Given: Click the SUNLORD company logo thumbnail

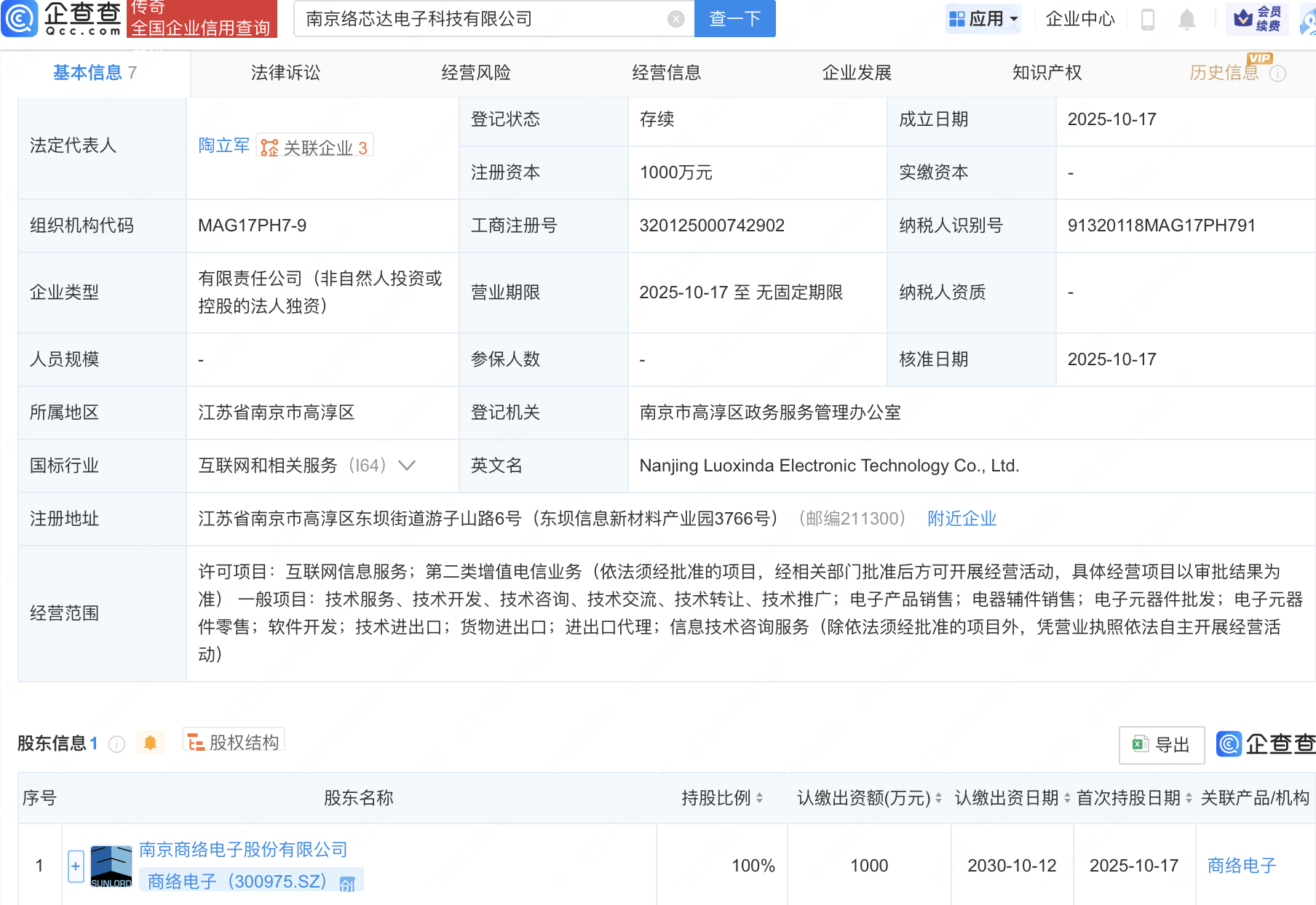Looking at the screenshot, I should (111, 866).
